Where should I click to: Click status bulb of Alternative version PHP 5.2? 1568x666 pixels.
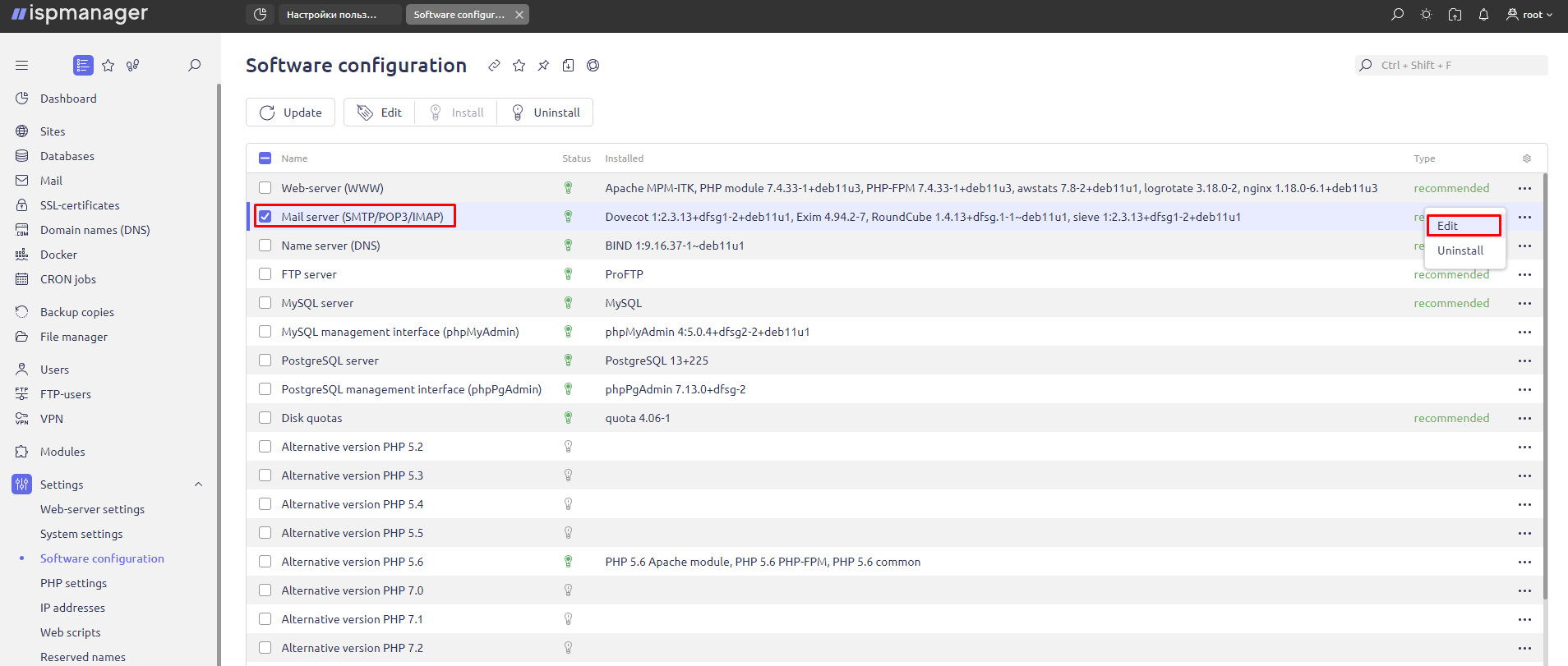(x=568, y=447)
